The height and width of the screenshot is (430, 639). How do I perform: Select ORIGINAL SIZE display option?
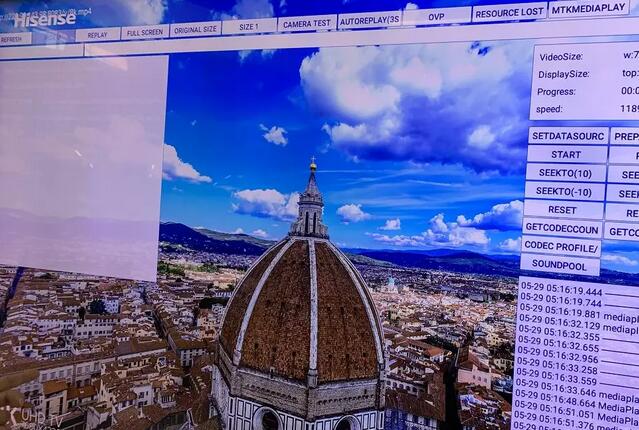coord(195,30)
